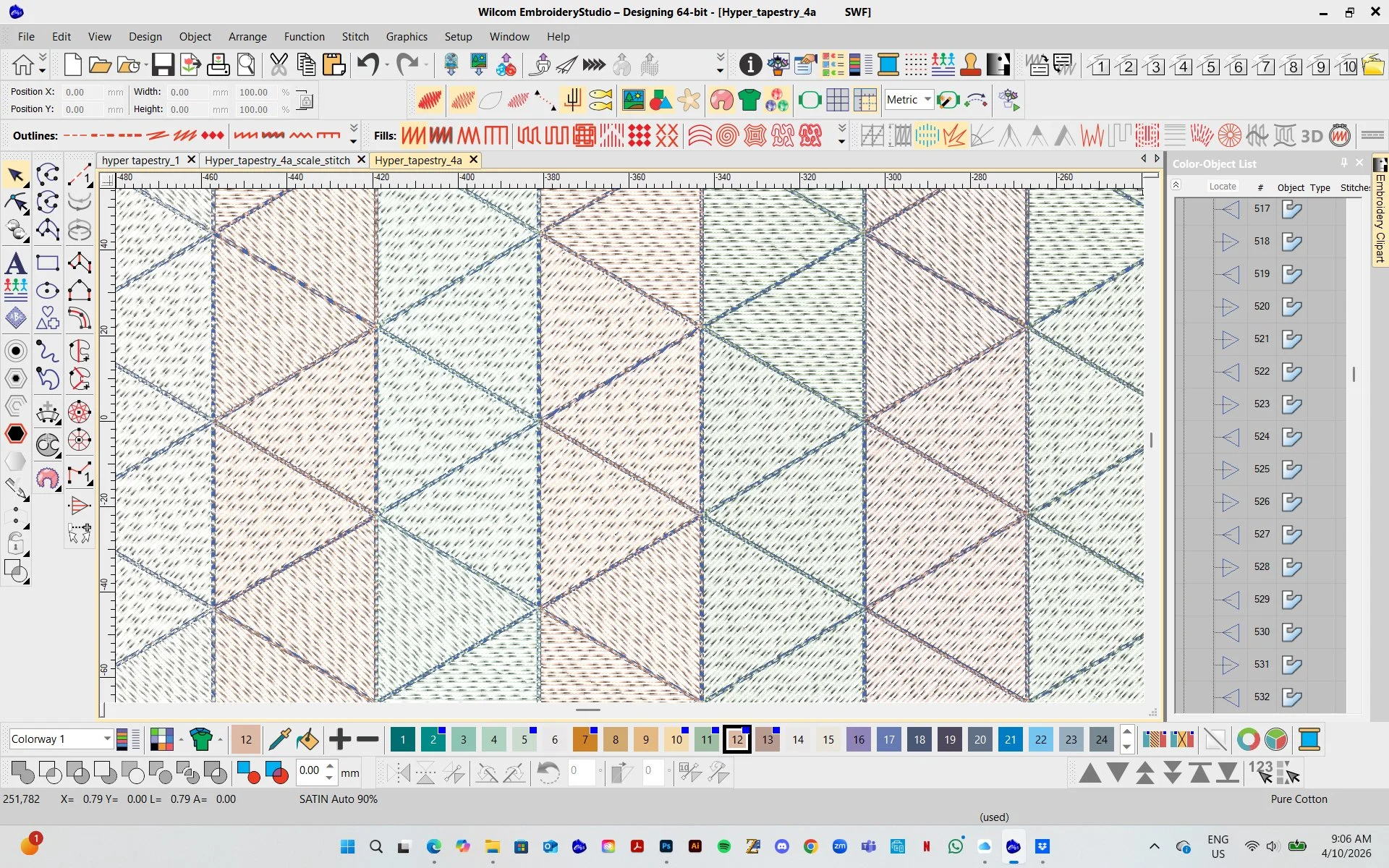This screenshot has width=1389, height=868.
Task: Open the Insert Graphic picture icon
Action: [634, 99]
